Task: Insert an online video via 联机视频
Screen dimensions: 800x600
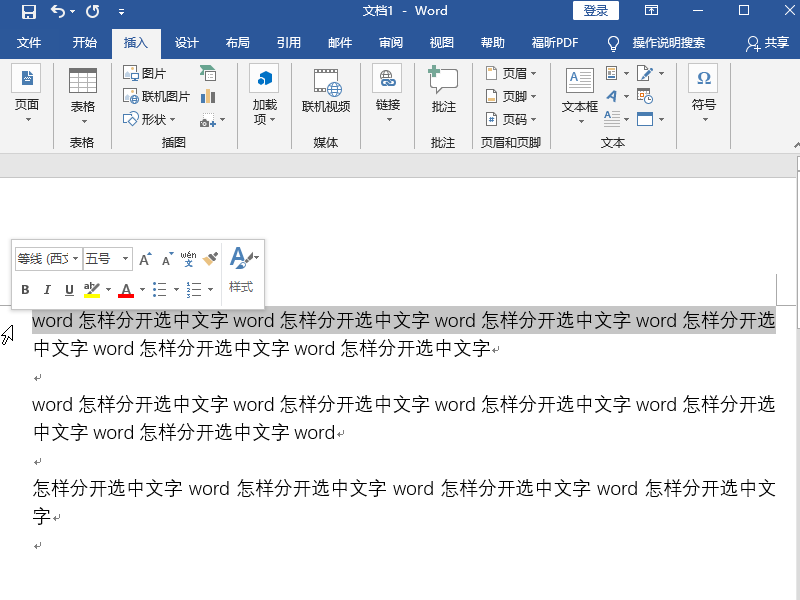Action: point(326,91)
